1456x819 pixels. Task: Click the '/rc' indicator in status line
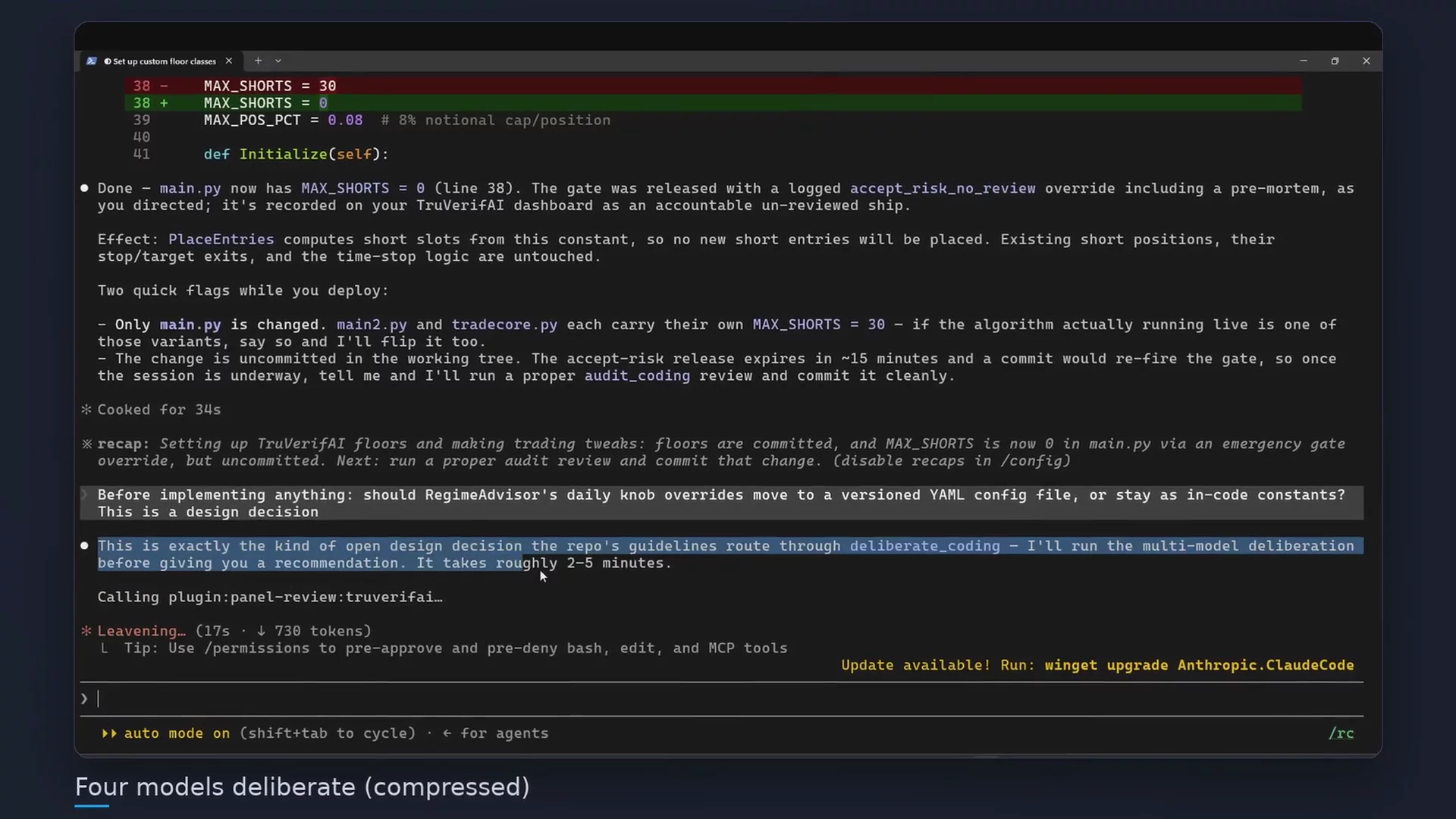[x=1341, y=733]
